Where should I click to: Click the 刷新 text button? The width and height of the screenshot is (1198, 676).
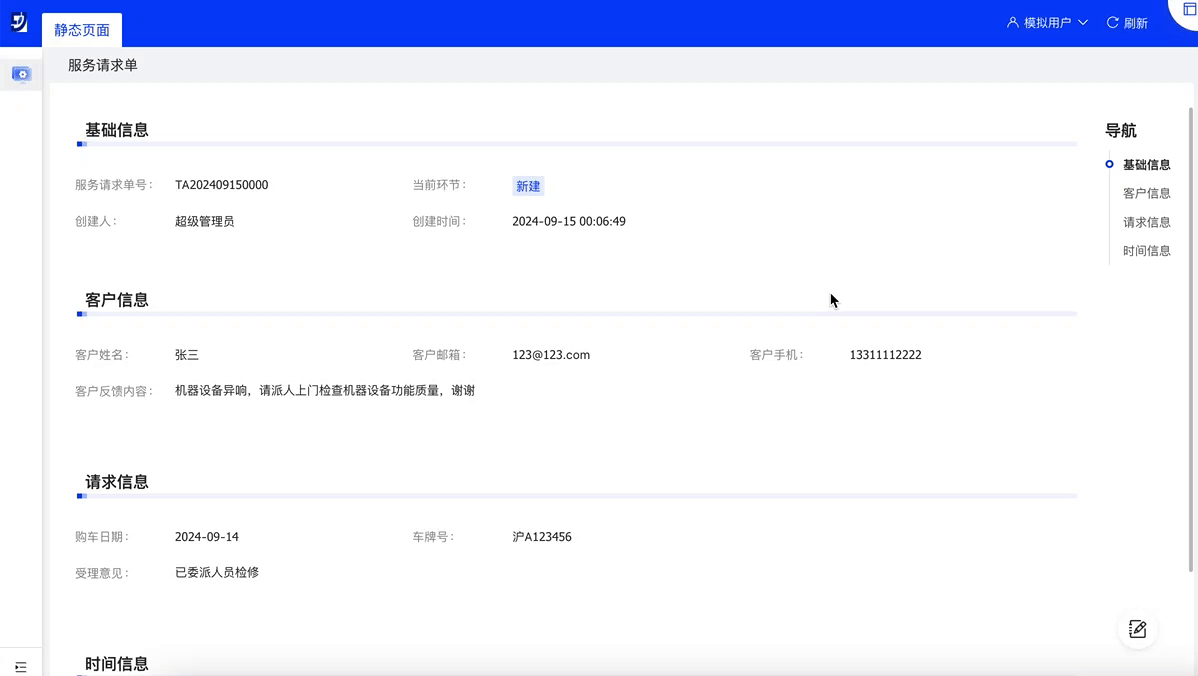click(1135, 23)
